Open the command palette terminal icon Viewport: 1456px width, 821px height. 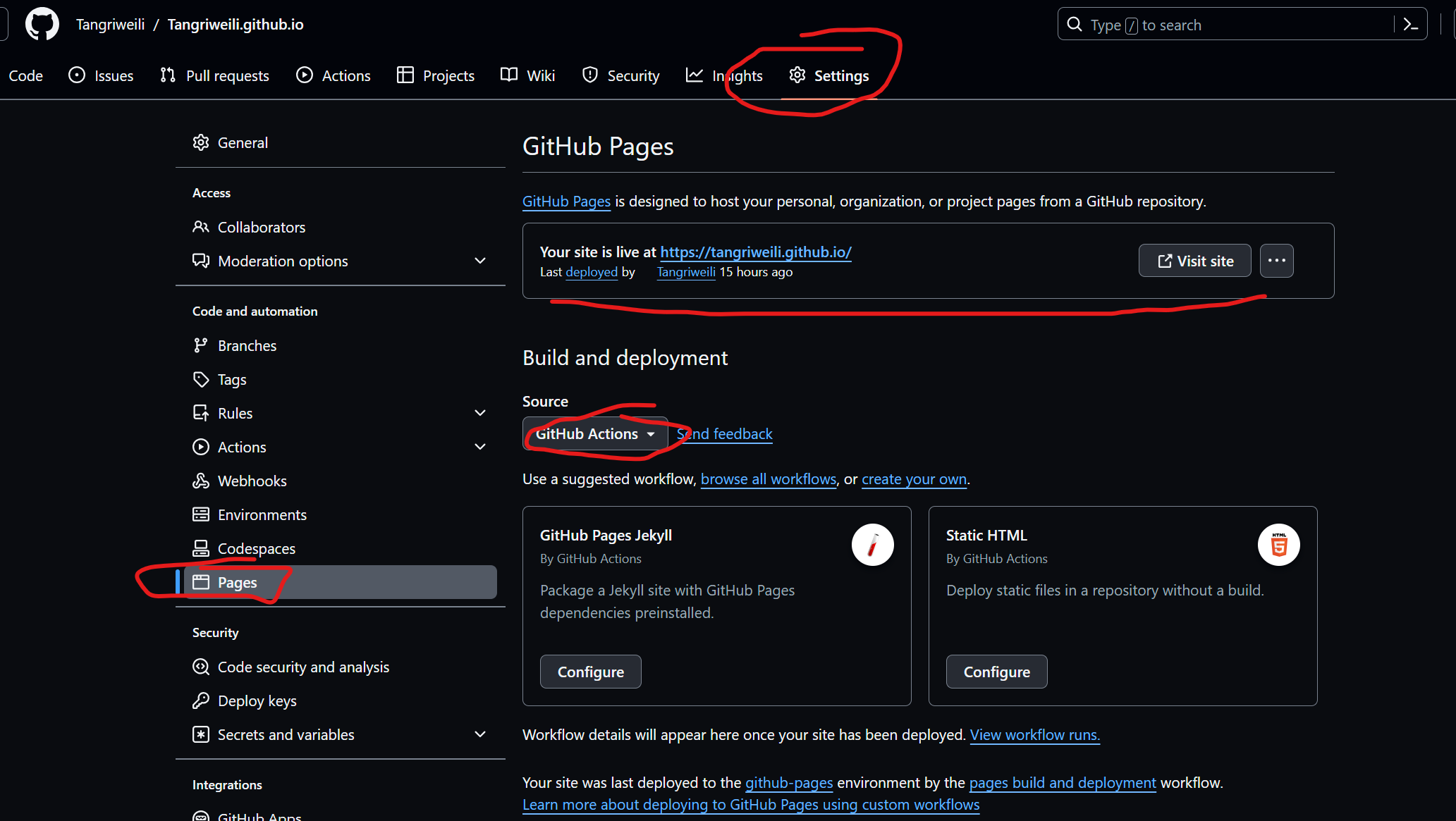[x=1410, y=25]
